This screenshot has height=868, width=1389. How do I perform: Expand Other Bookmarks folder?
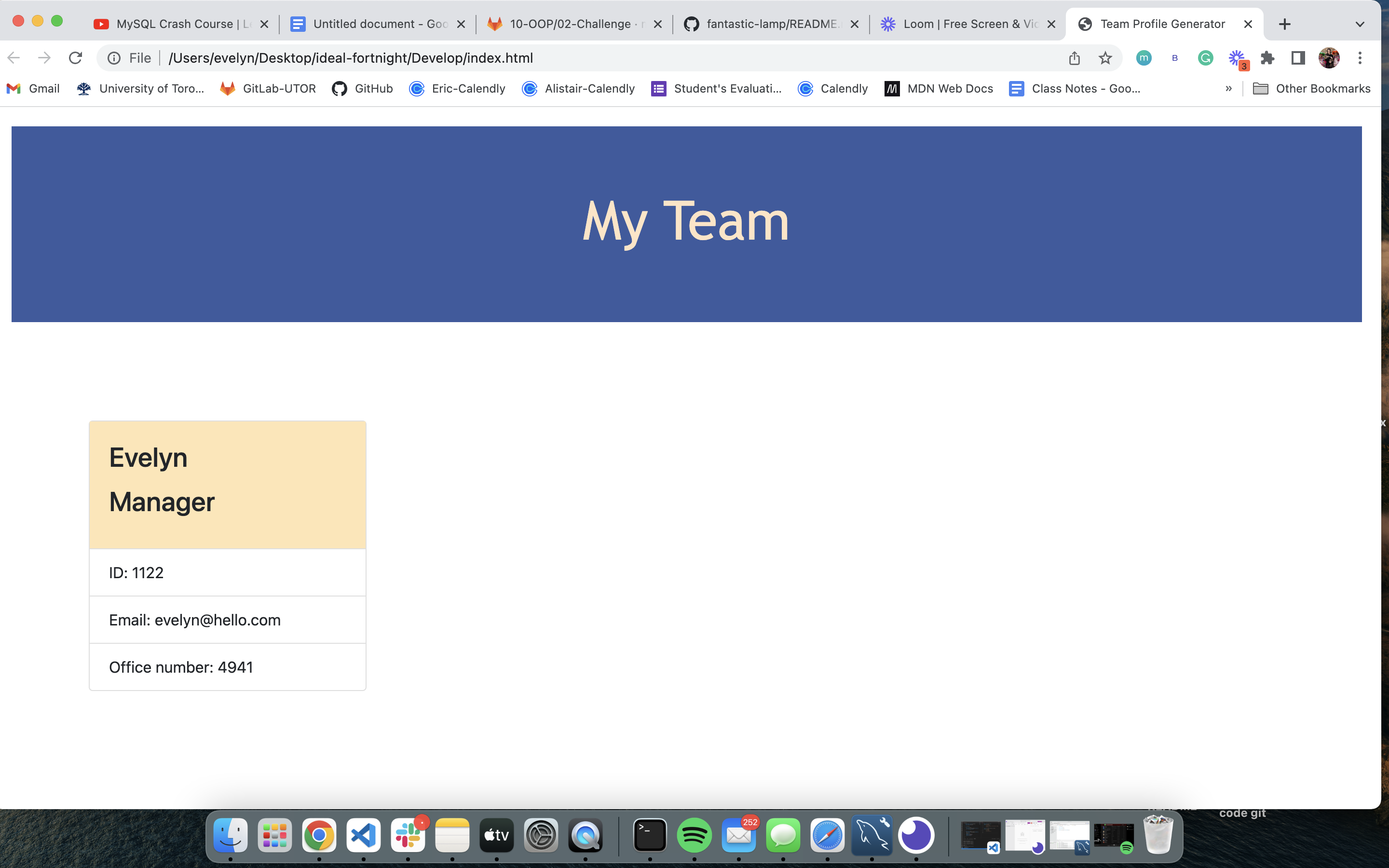tap(1311, 88)
